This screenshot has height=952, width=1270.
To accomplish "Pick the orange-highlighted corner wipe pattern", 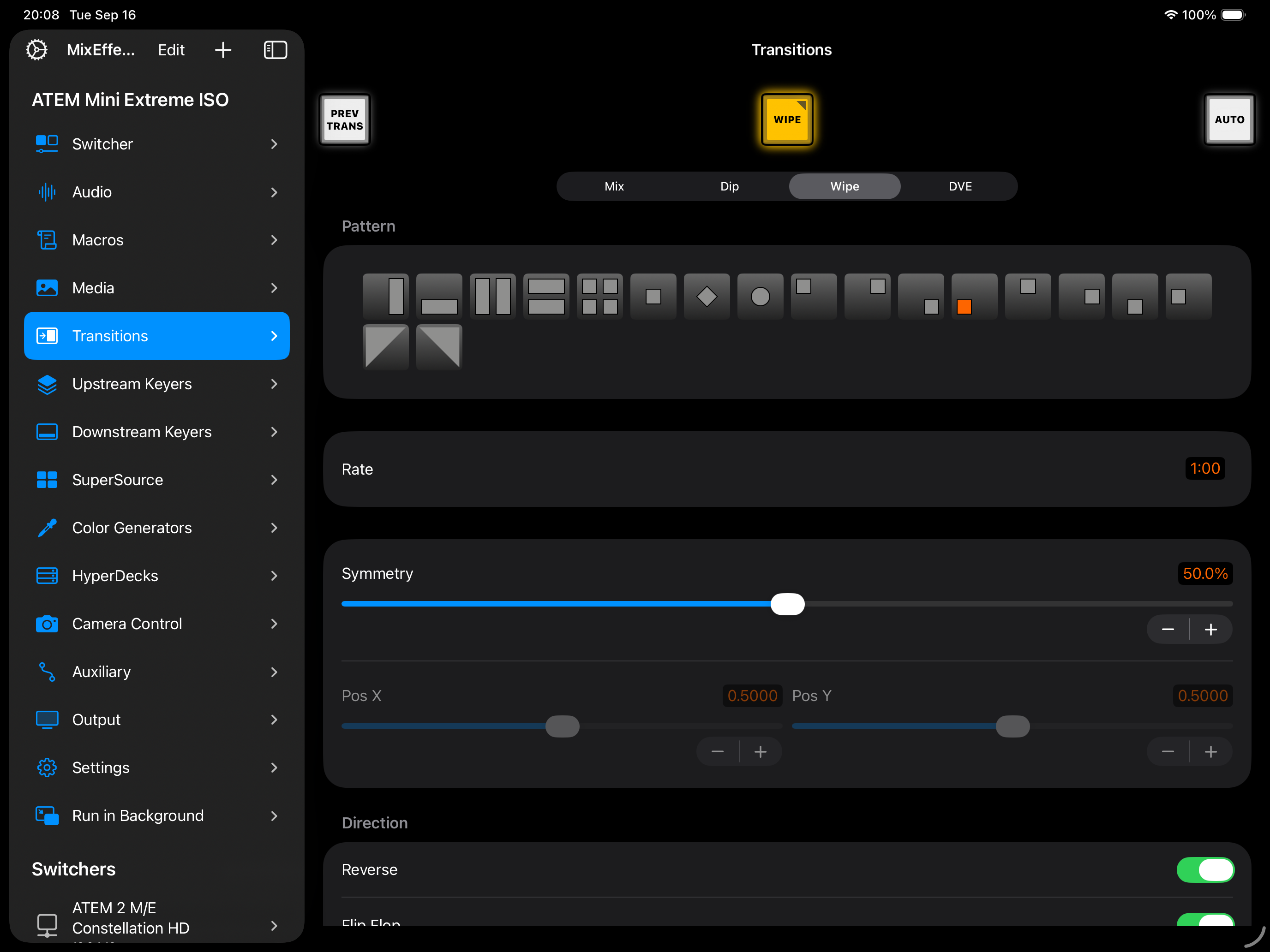I will [x=974, y=297].
